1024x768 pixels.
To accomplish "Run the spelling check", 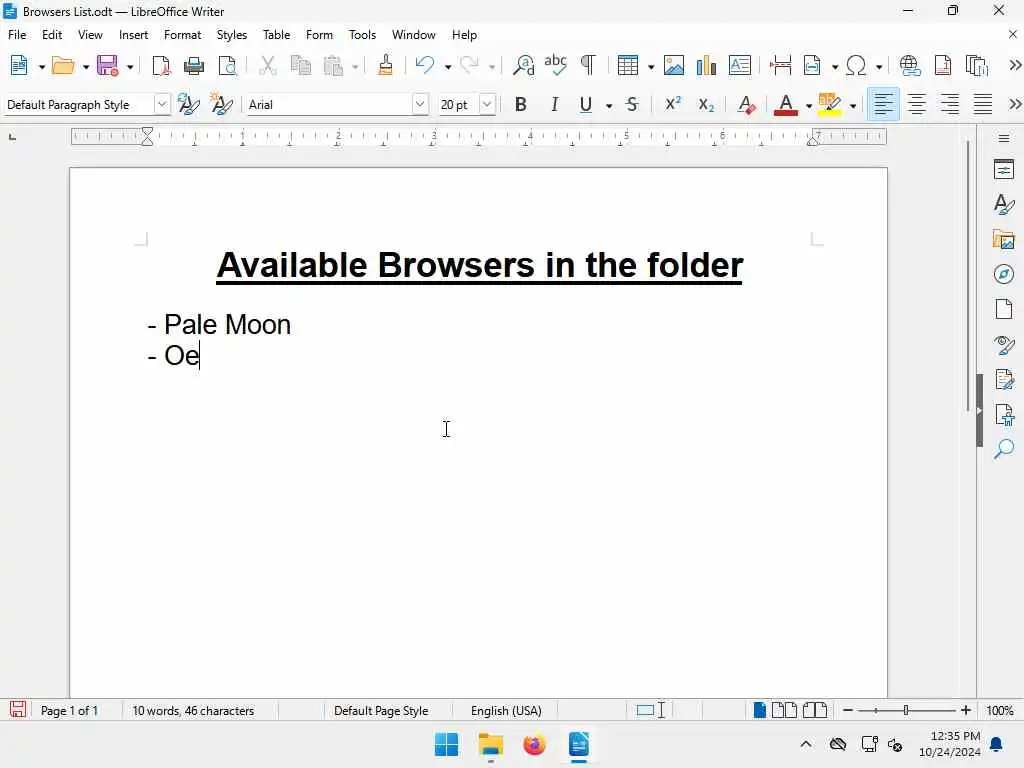I will [x=555, y=65].
